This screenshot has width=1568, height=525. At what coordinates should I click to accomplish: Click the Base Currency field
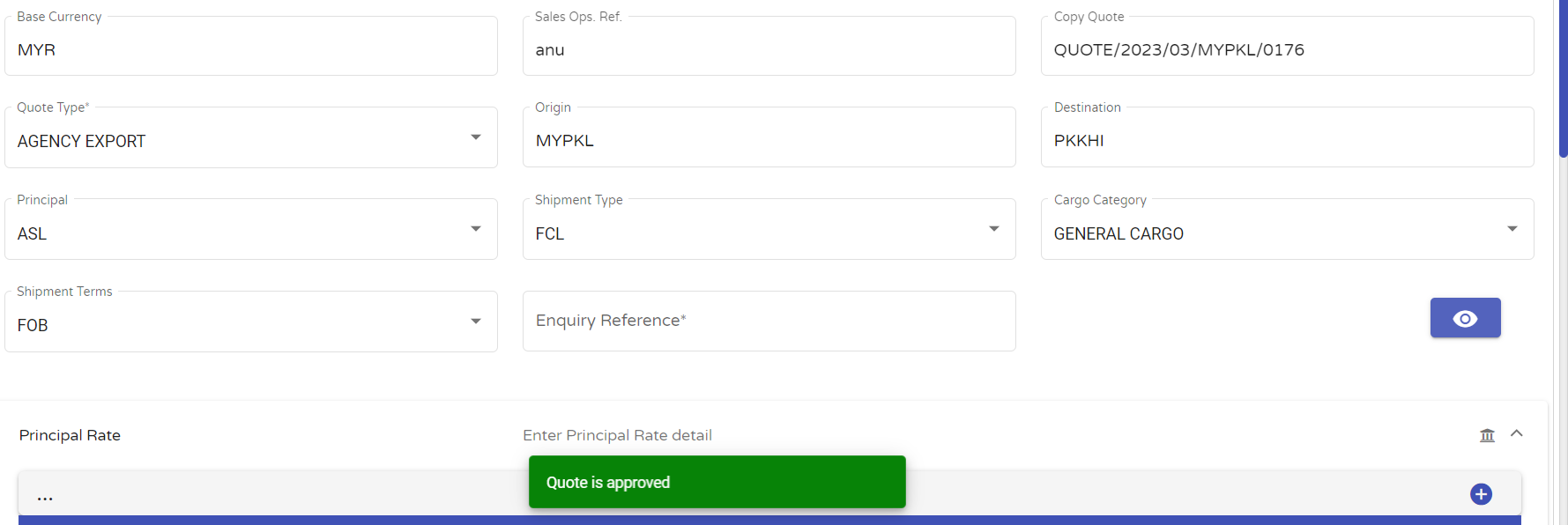coord(251,46)
